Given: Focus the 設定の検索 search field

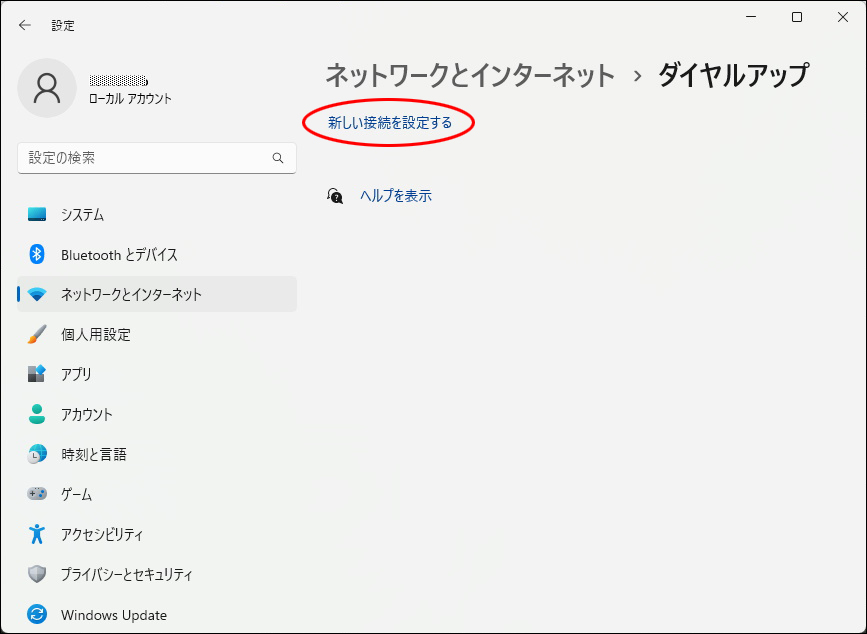Looking at the screenshot, I should click(145, 158).
